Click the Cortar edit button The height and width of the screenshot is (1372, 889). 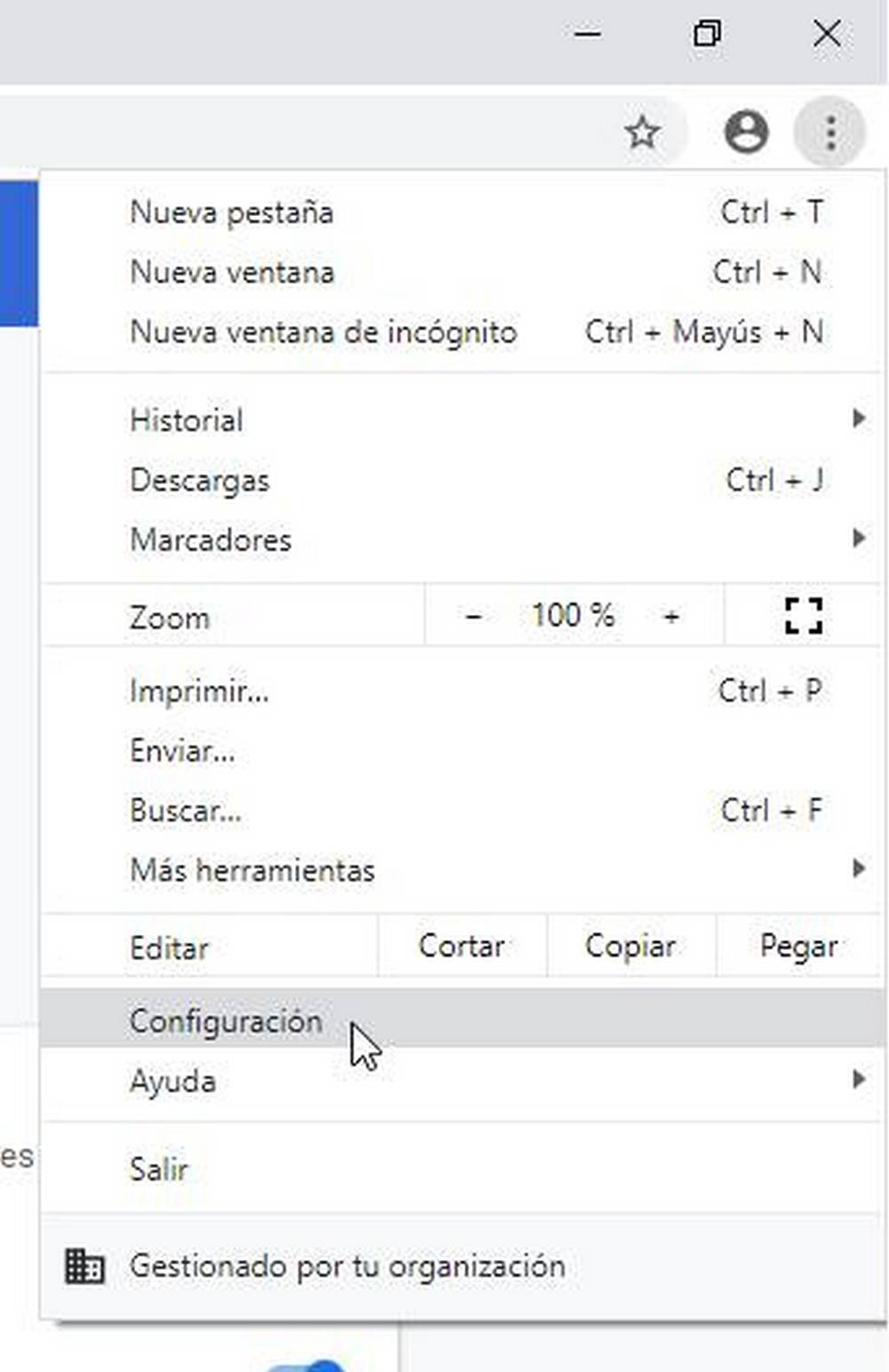461,946
